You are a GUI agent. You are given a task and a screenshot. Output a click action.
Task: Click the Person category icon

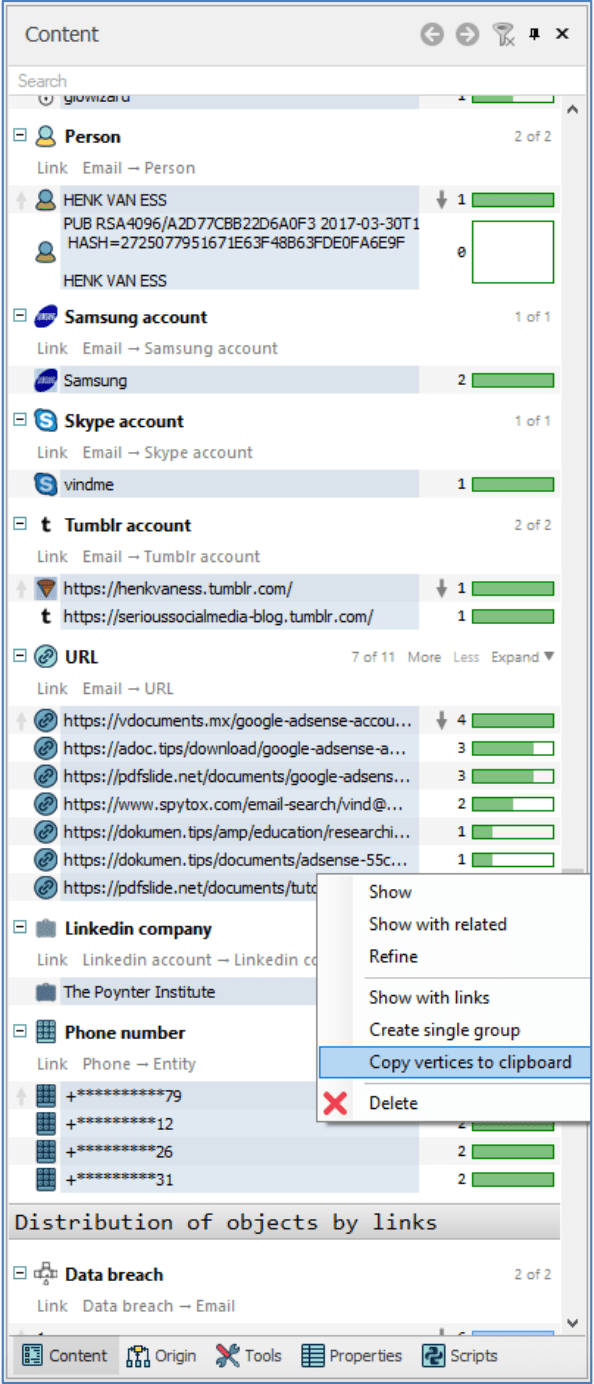coord(45,136)
